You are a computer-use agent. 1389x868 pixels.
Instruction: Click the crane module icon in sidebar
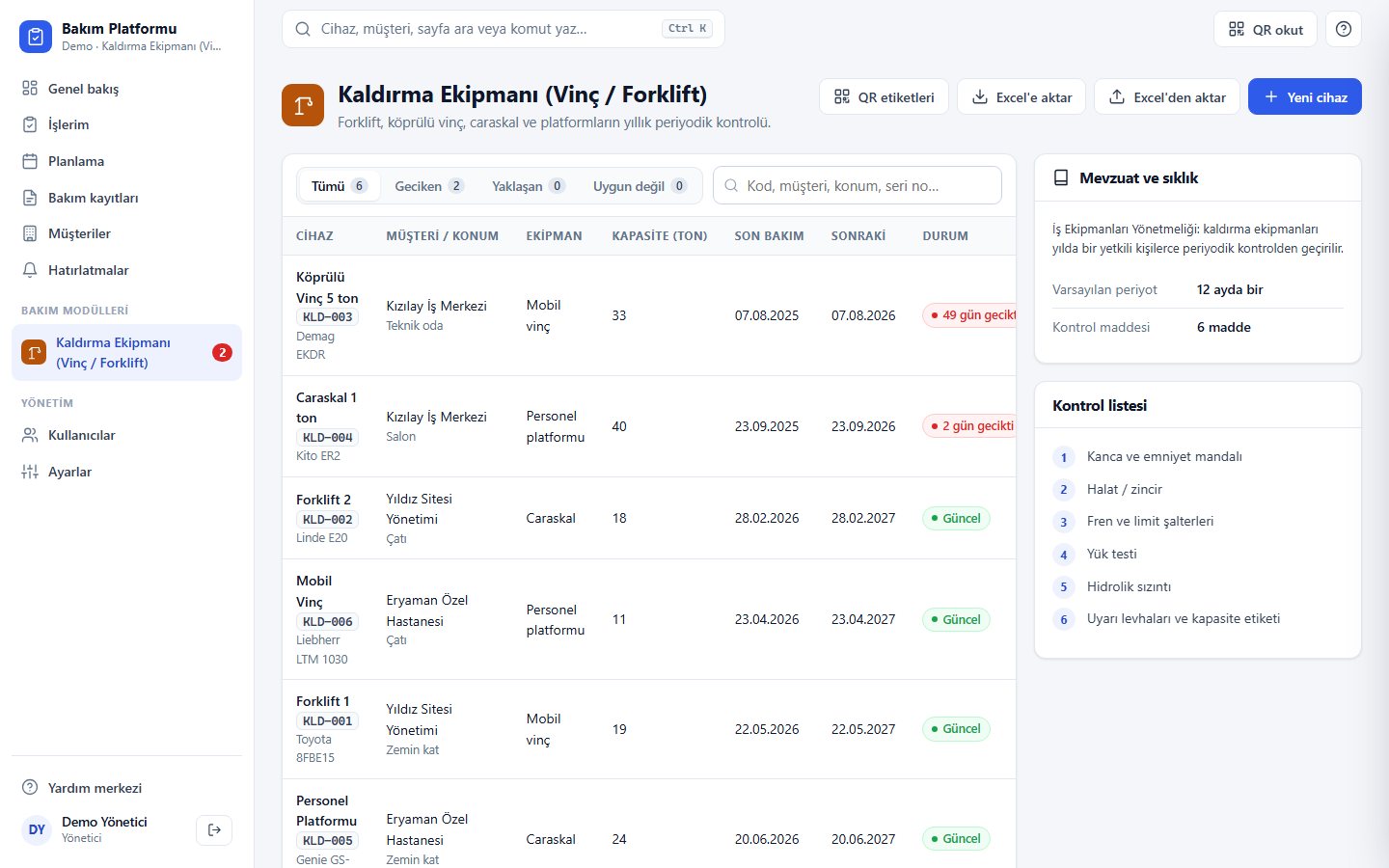point(34,352)
